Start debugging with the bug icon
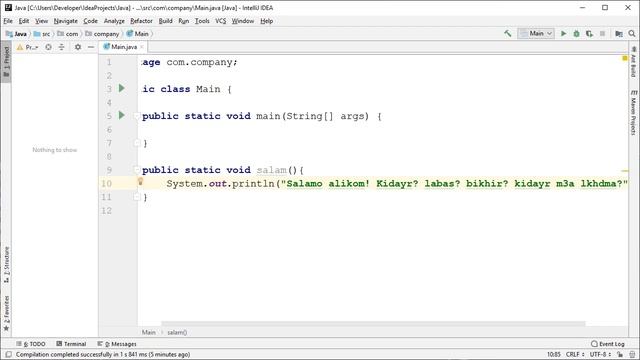The height and width of the screenshot is (360, 640). coord(576,33)
